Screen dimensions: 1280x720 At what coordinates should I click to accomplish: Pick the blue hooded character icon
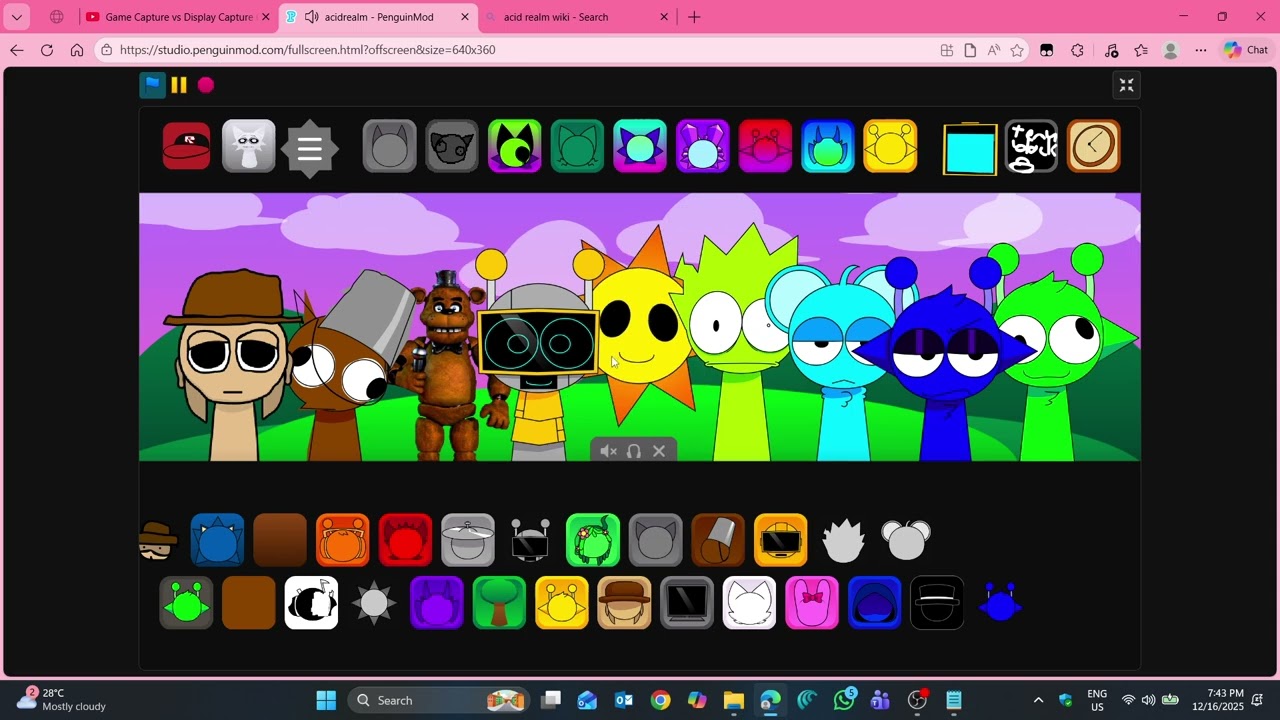[874, 603]
